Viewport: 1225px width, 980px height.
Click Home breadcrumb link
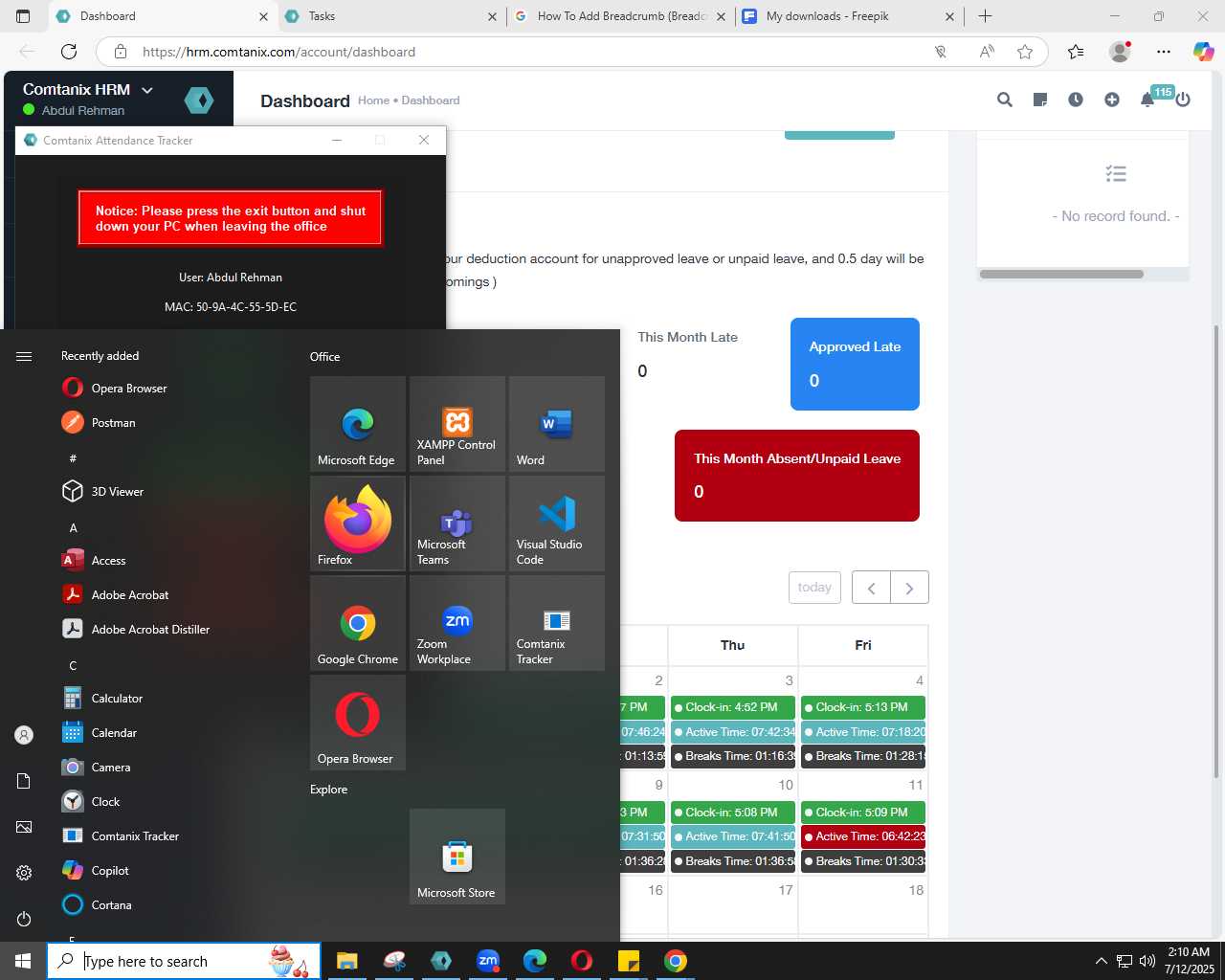click(x=373, y=100)
